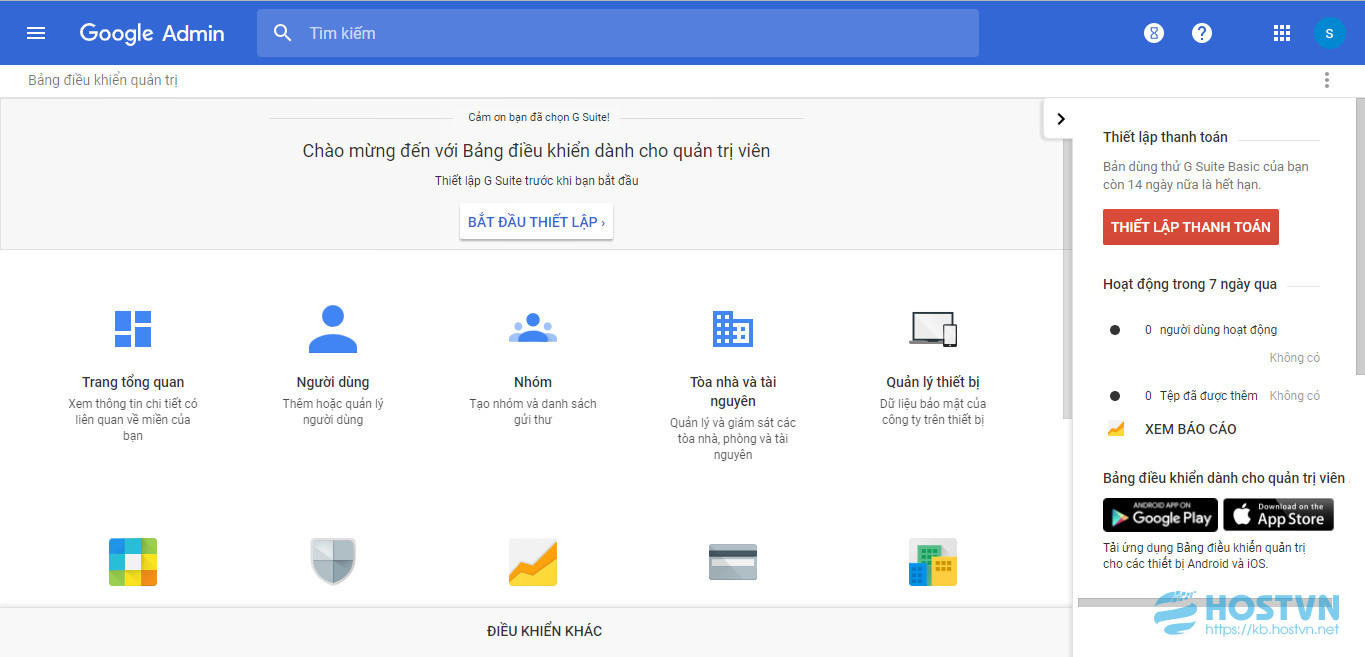Viewport: 1365px width, 657px height.
Task: Click the search magnifier icon
Action: tap(283, 33)
